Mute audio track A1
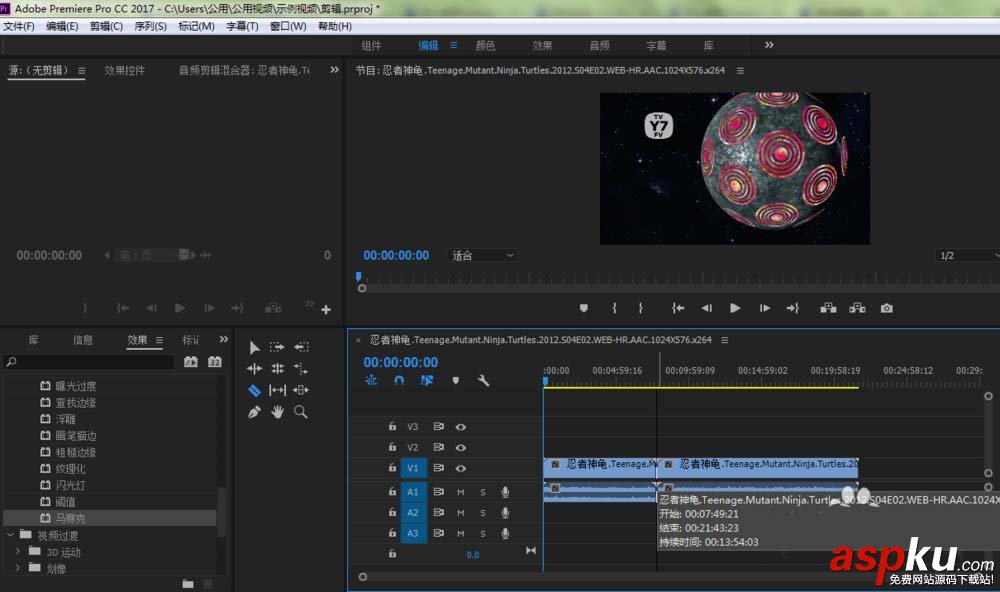 pyautogui.click(x=461, y=492)
